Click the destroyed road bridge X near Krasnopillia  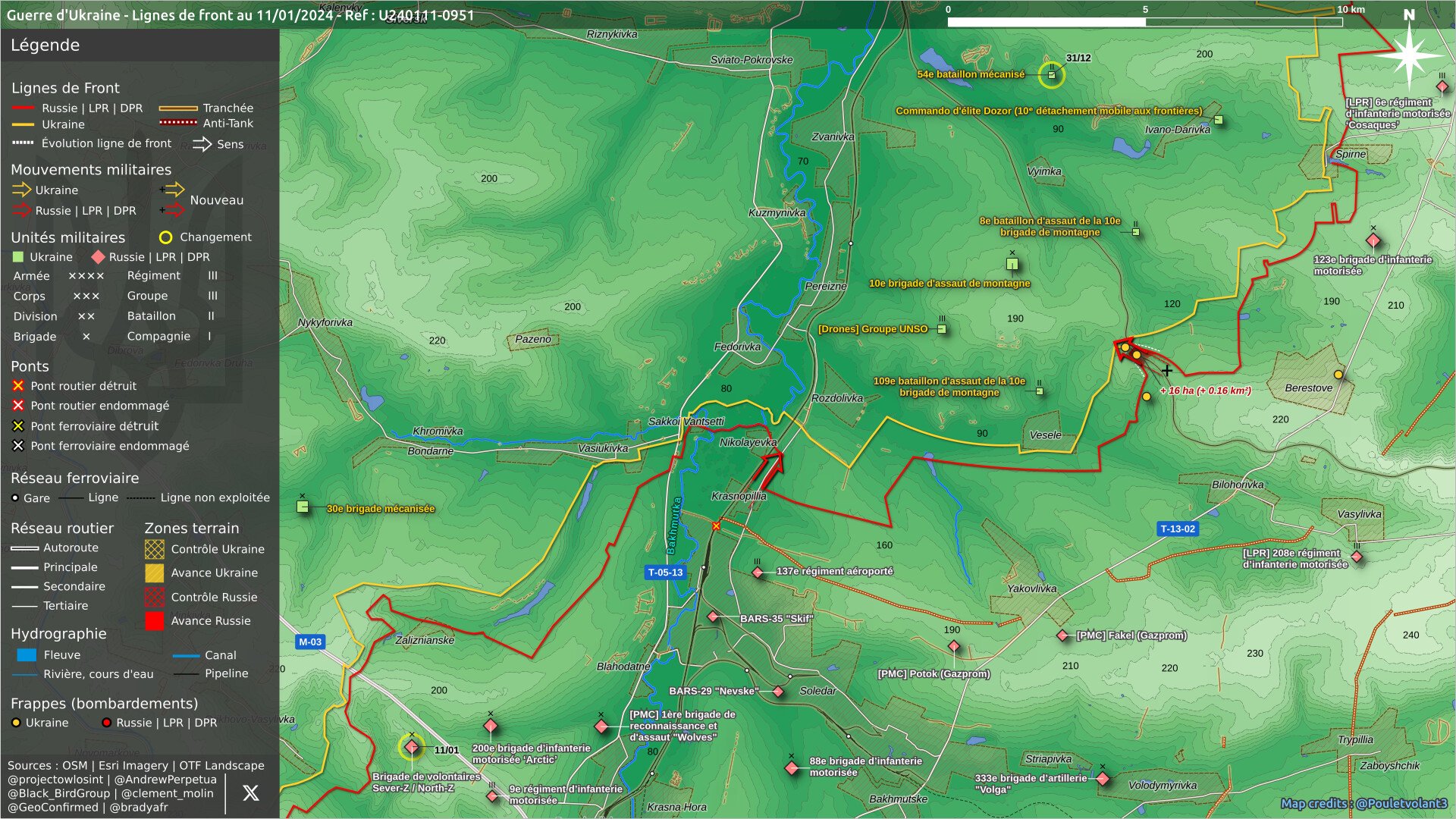(x=716, y=526)
